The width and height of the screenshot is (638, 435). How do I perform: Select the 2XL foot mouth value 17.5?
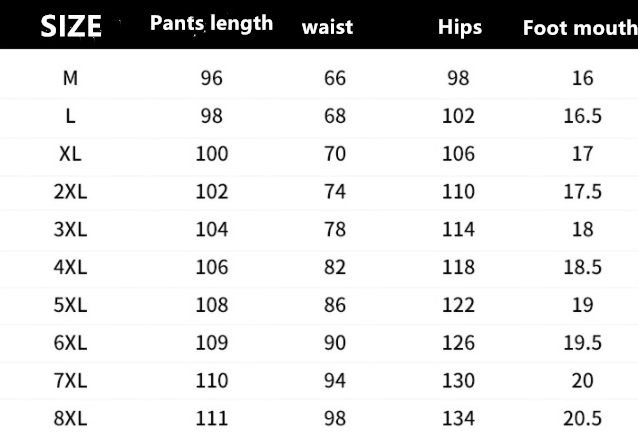583,192
